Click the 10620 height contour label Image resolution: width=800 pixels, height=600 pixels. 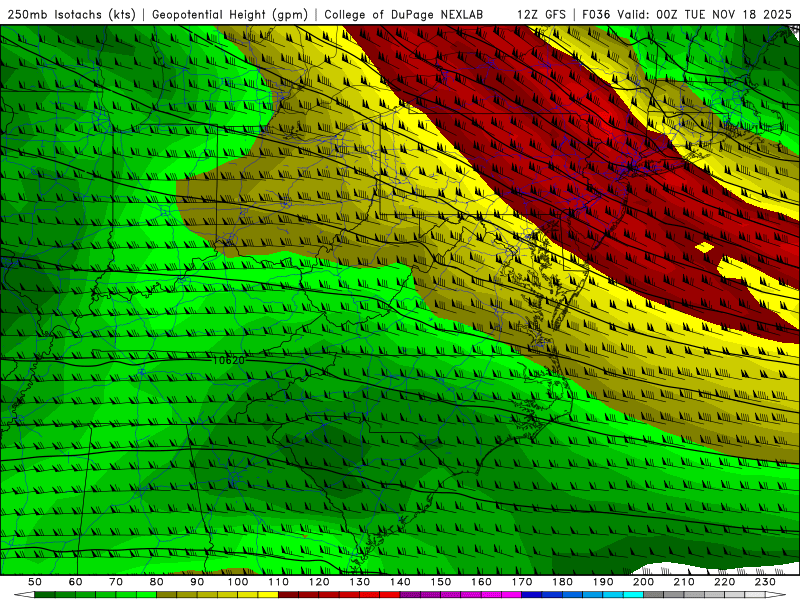point(229,360)
